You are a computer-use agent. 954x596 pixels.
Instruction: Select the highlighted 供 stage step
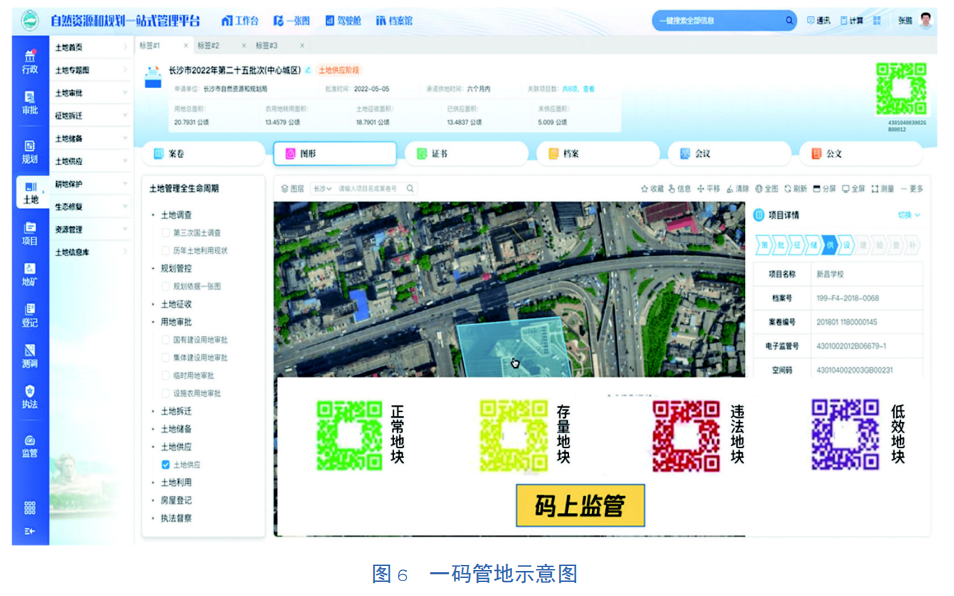point(829,245)
